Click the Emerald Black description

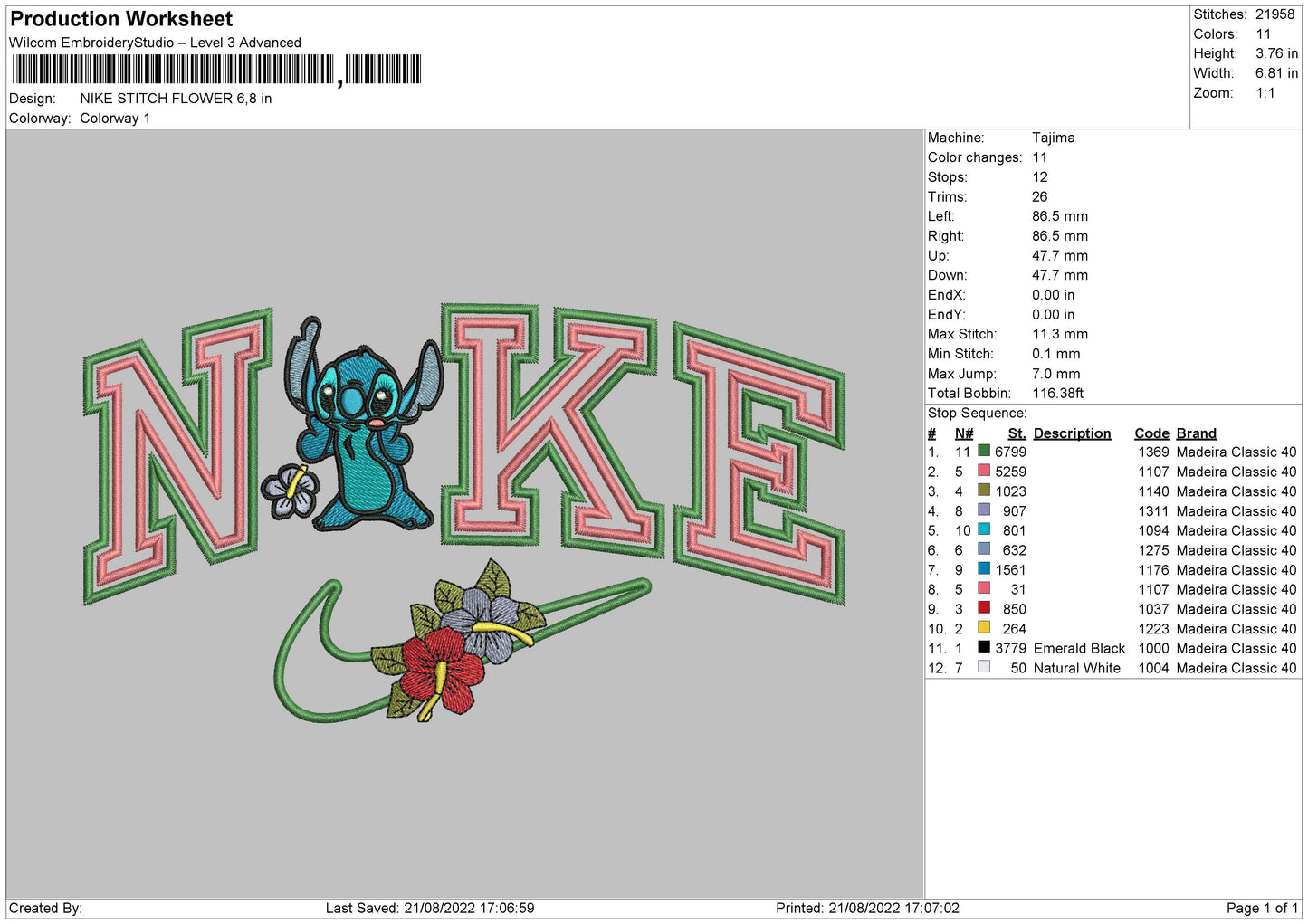click(1079, 649)
